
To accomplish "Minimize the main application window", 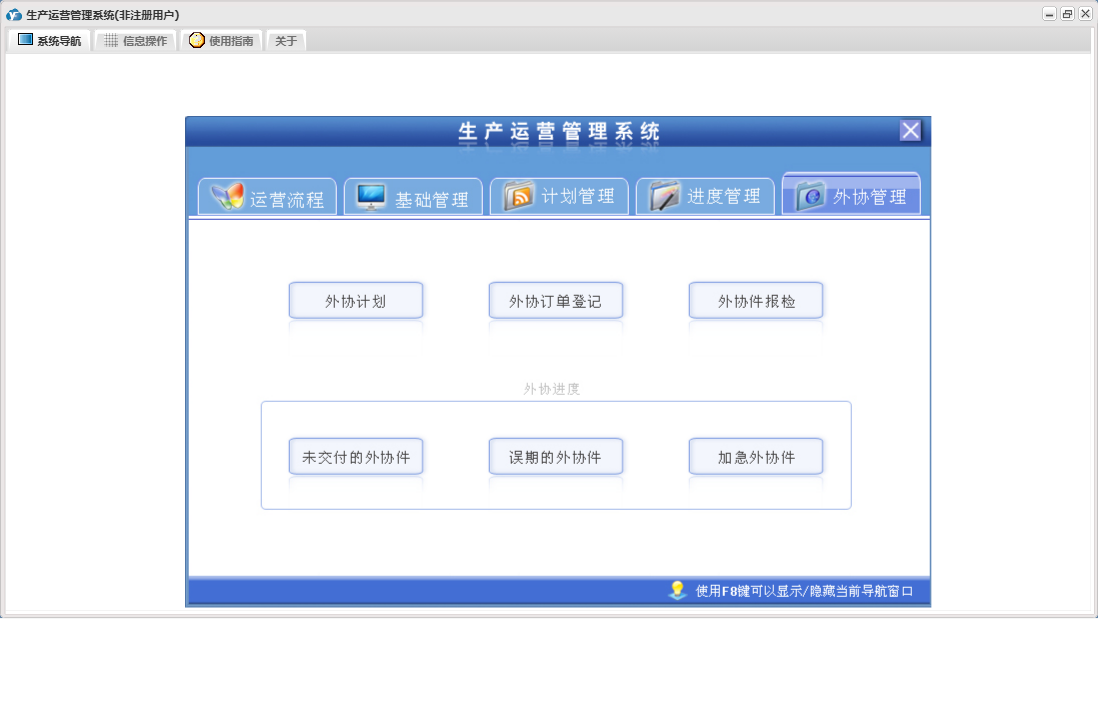I will (x=1049, y=14).
